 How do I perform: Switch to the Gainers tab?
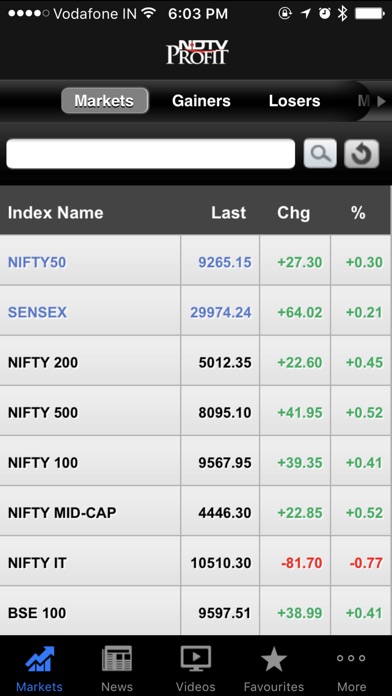click(201, 101)
